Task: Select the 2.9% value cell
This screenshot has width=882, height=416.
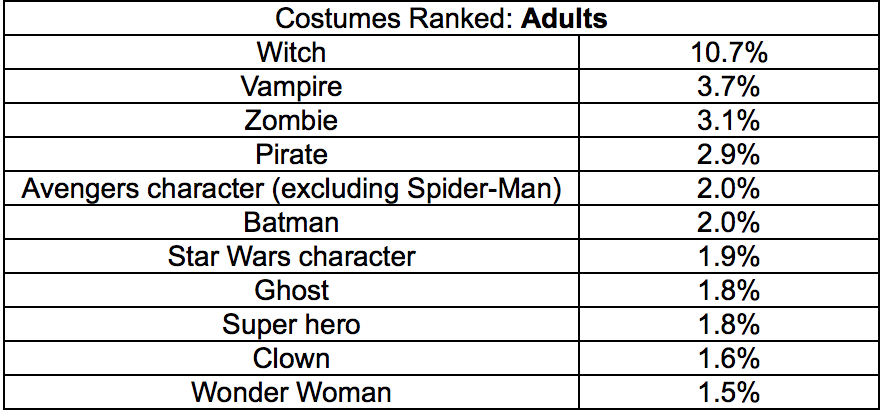Action: pos(728,155)
